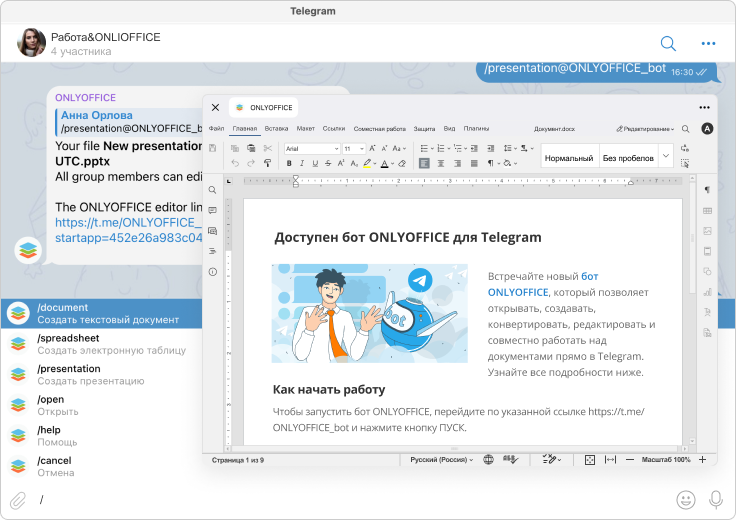Toggle justified alignment
Screen dimensions: 736x520
point(474,163)
